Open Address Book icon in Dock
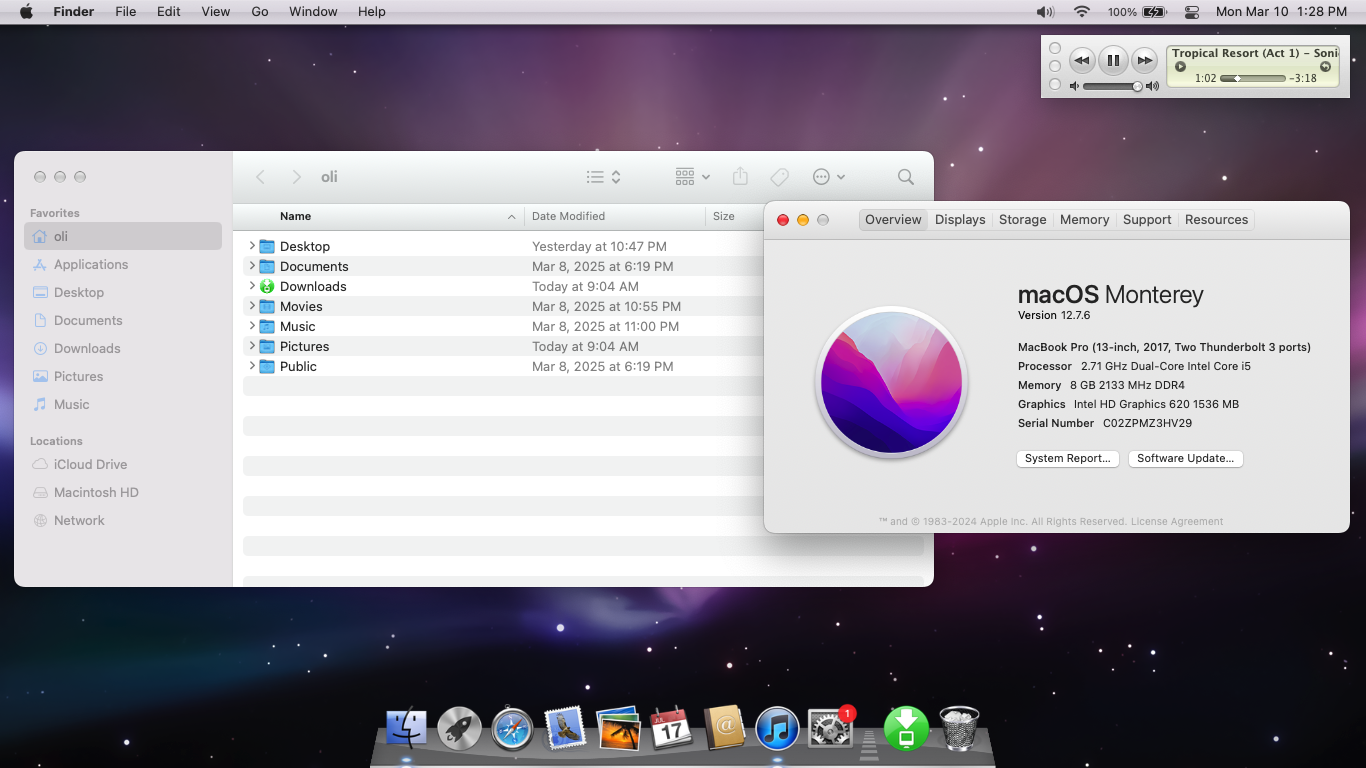This screenshot has width=1366, height=768. click(724, 729)
